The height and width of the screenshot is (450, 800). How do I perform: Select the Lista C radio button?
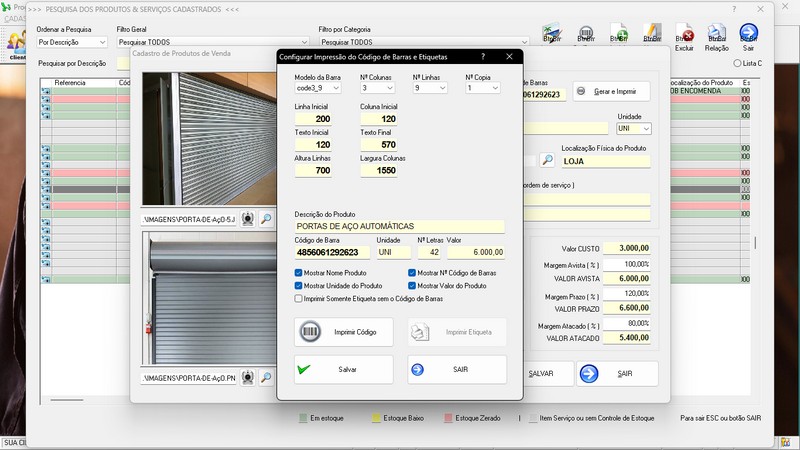click(738, 63)
